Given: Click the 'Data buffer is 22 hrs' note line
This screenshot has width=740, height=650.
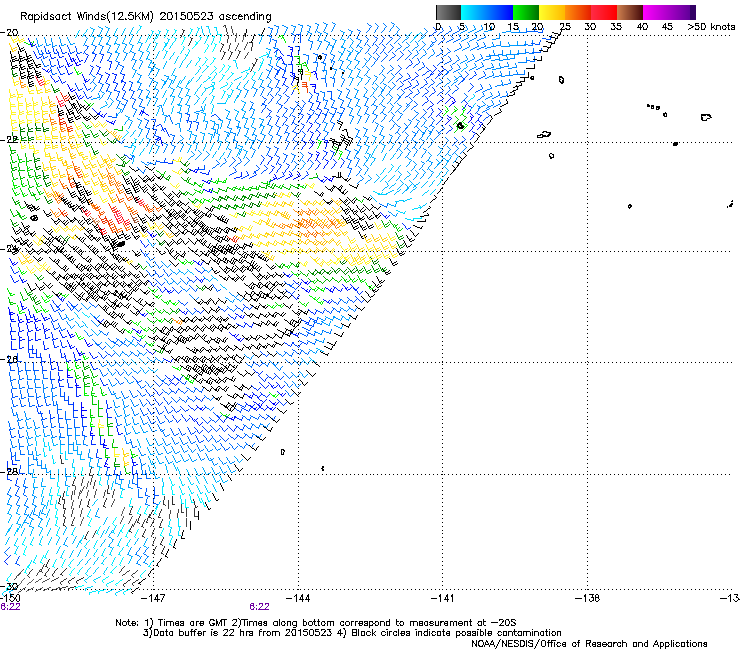Looking at the screenshot, I should (352, 633).
